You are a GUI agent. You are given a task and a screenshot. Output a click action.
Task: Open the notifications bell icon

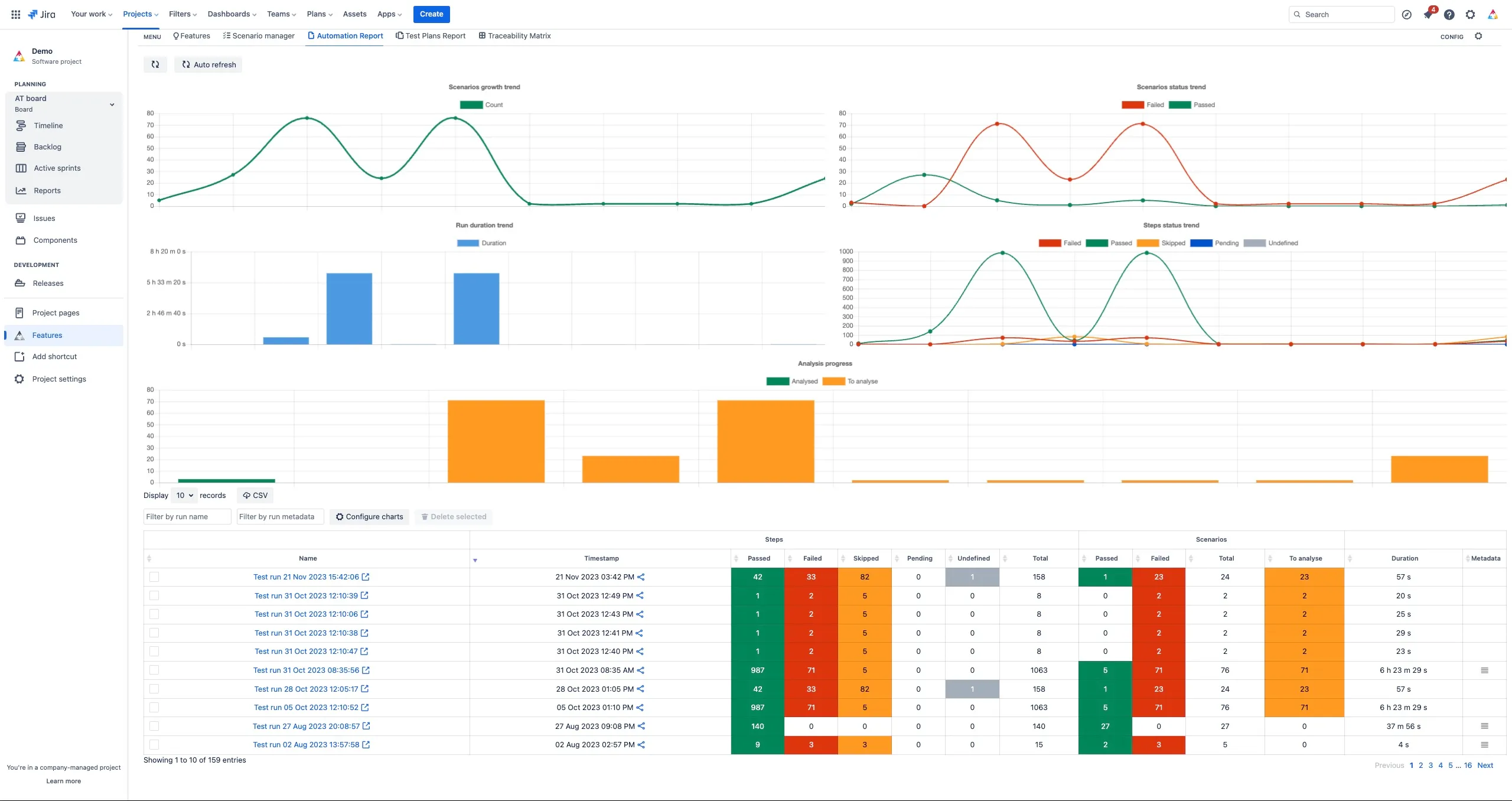coord(1428,15)
